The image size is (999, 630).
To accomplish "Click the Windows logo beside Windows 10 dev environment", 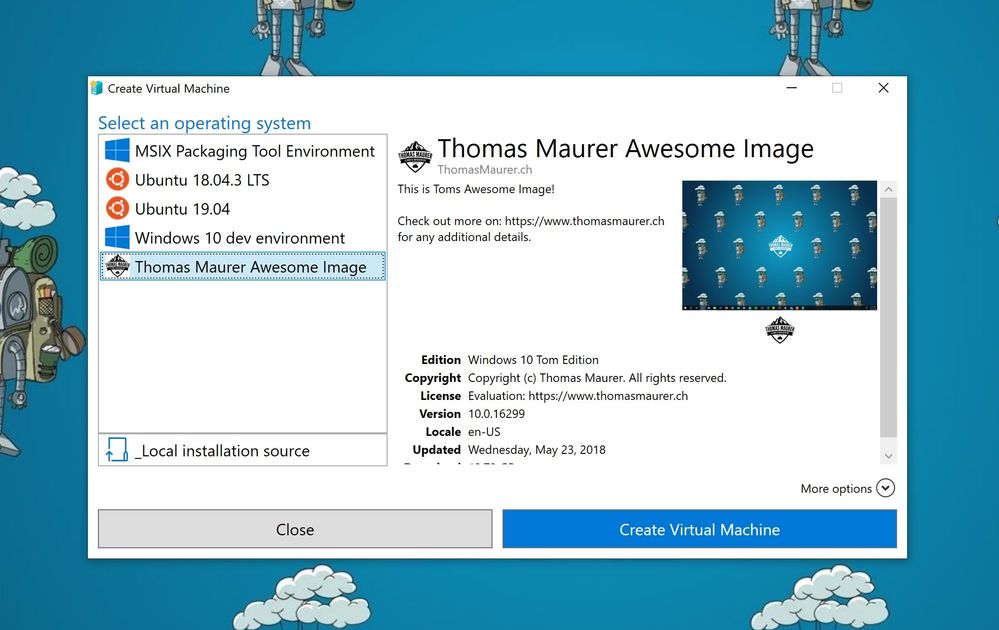I will [x=117, y=237].
